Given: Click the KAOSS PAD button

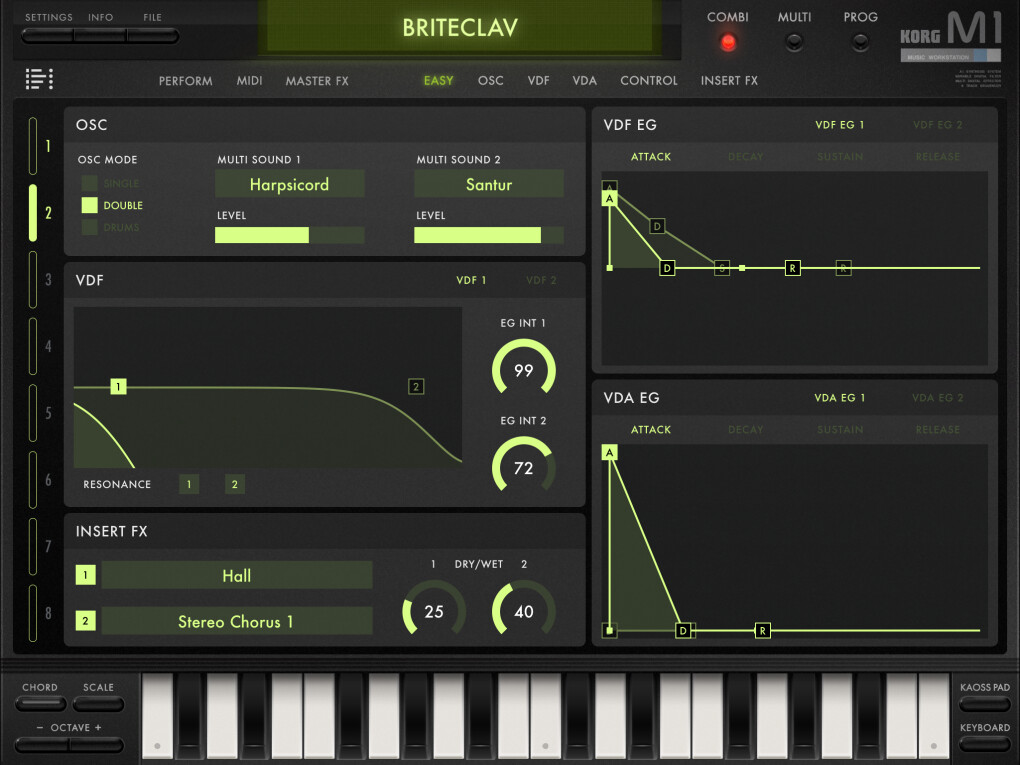Looking at the screenshot, I should [x=984, y=704].
